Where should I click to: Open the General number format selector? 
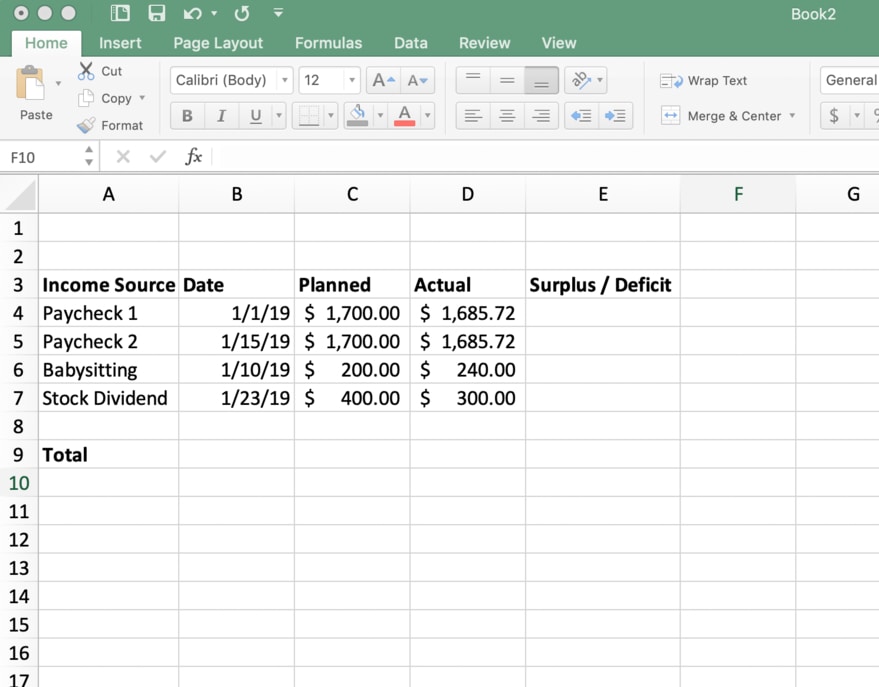point(850,80)
